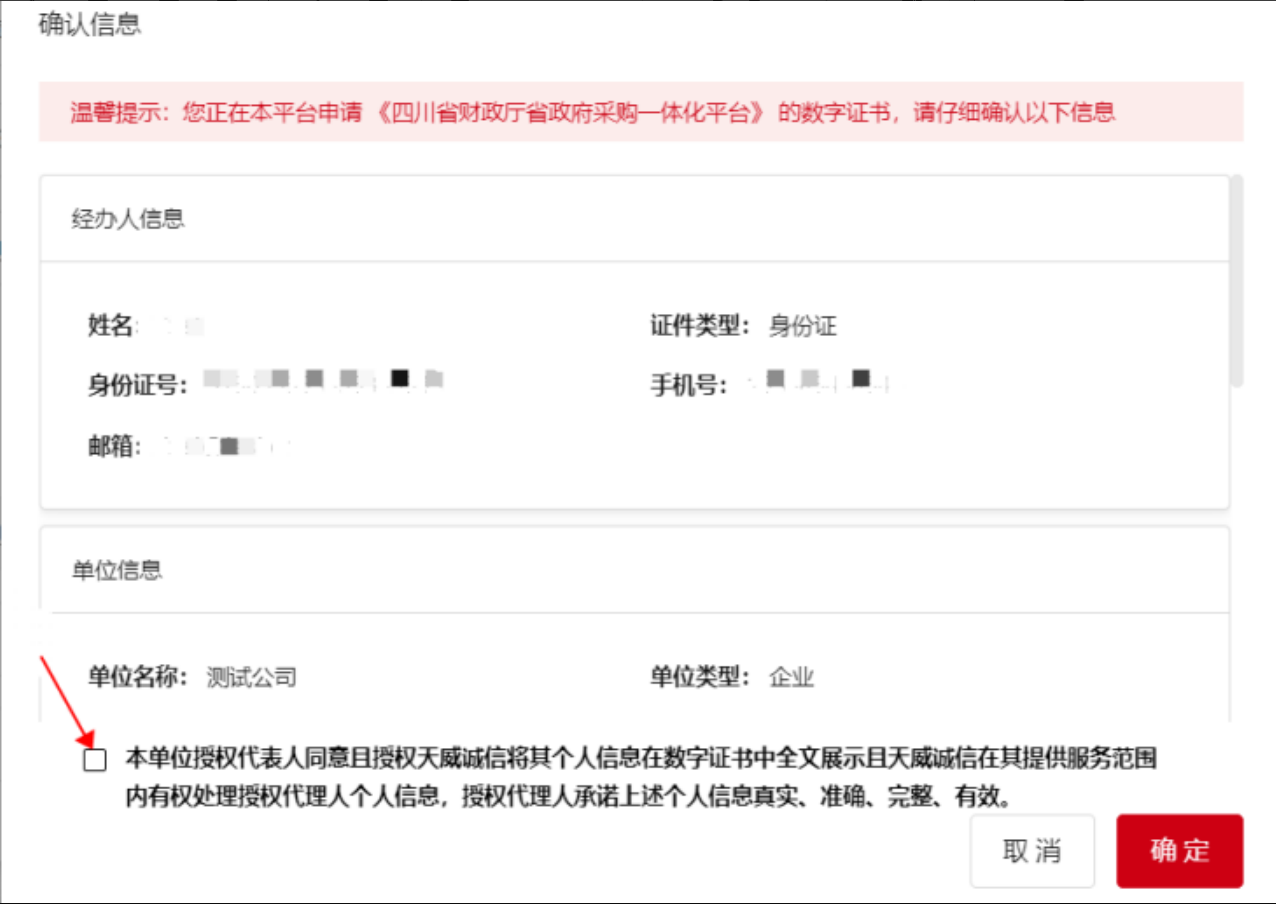Click the red 温馨提示 warning banner
The height and width of the screenshot is (904, 1276).
tap(640, 111)
